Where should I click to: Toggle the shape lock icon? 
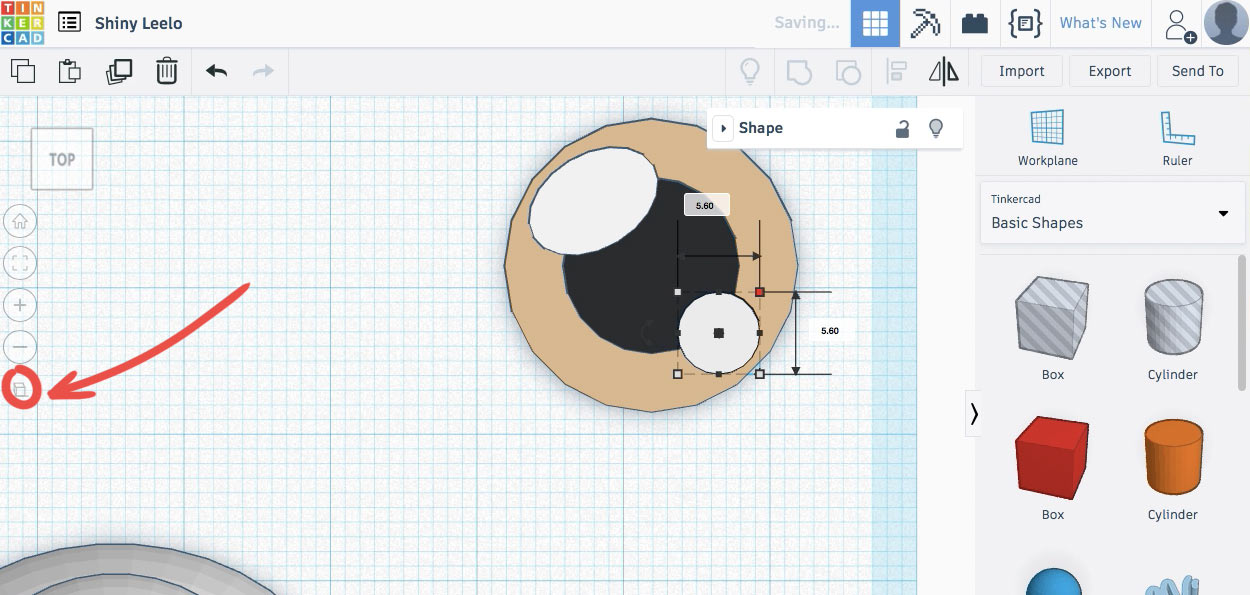coord(902,128)
